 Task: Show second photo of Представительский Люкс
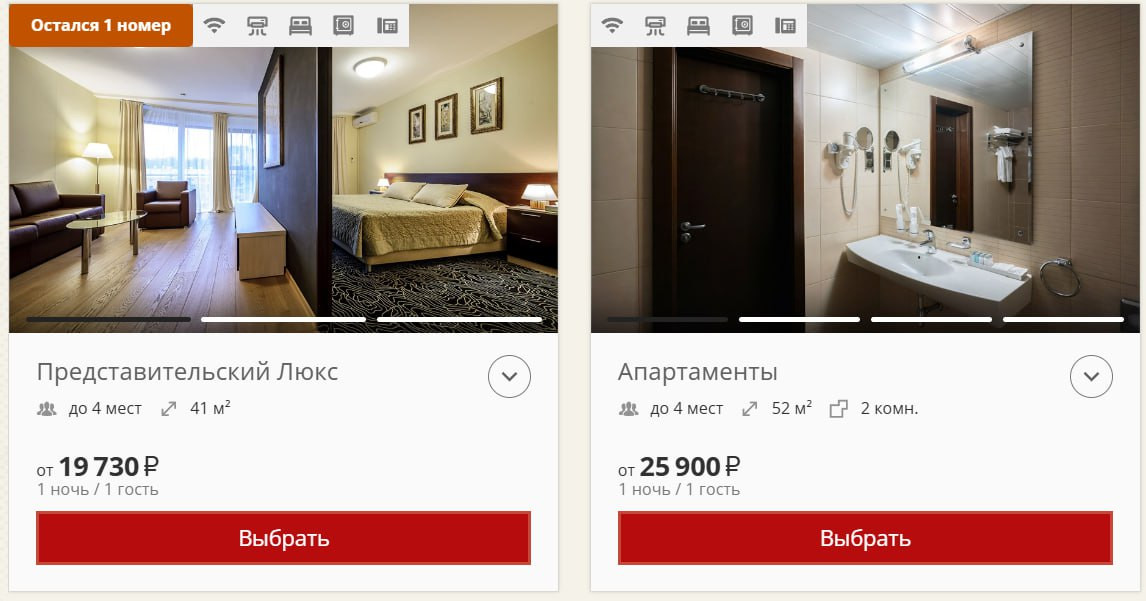pos(284,320)
